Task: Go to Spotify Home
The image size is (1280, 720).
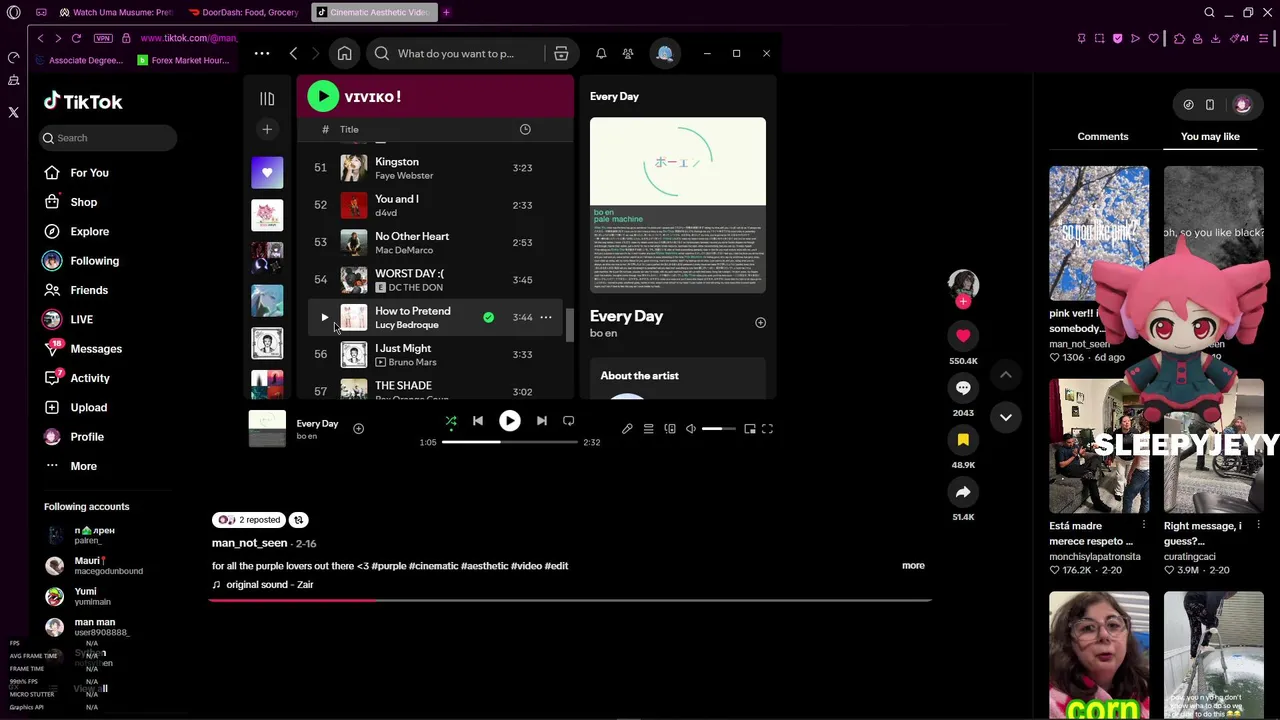Action: click(344, 53)
